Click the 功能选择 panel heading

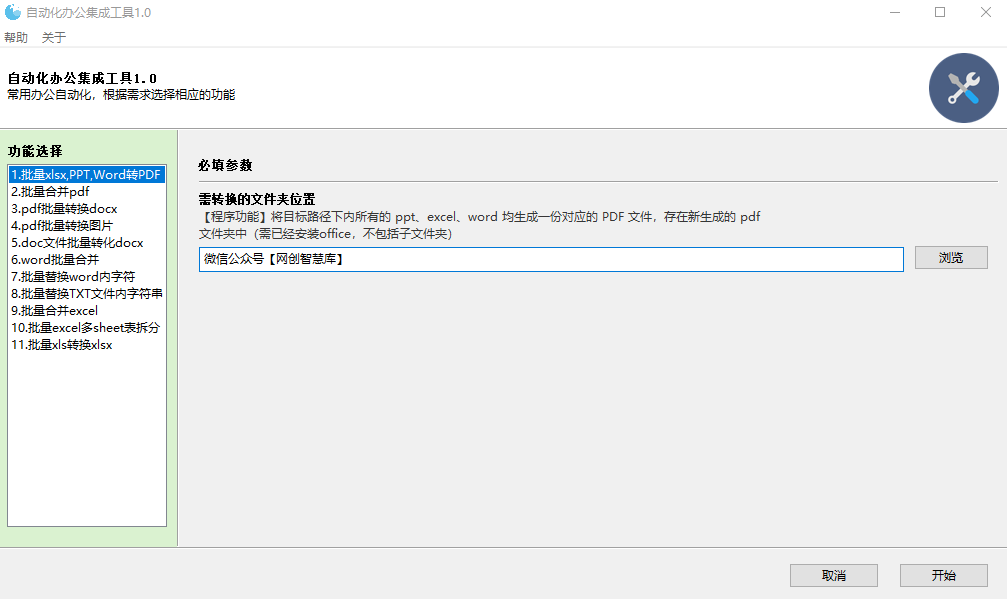[35, 151]
